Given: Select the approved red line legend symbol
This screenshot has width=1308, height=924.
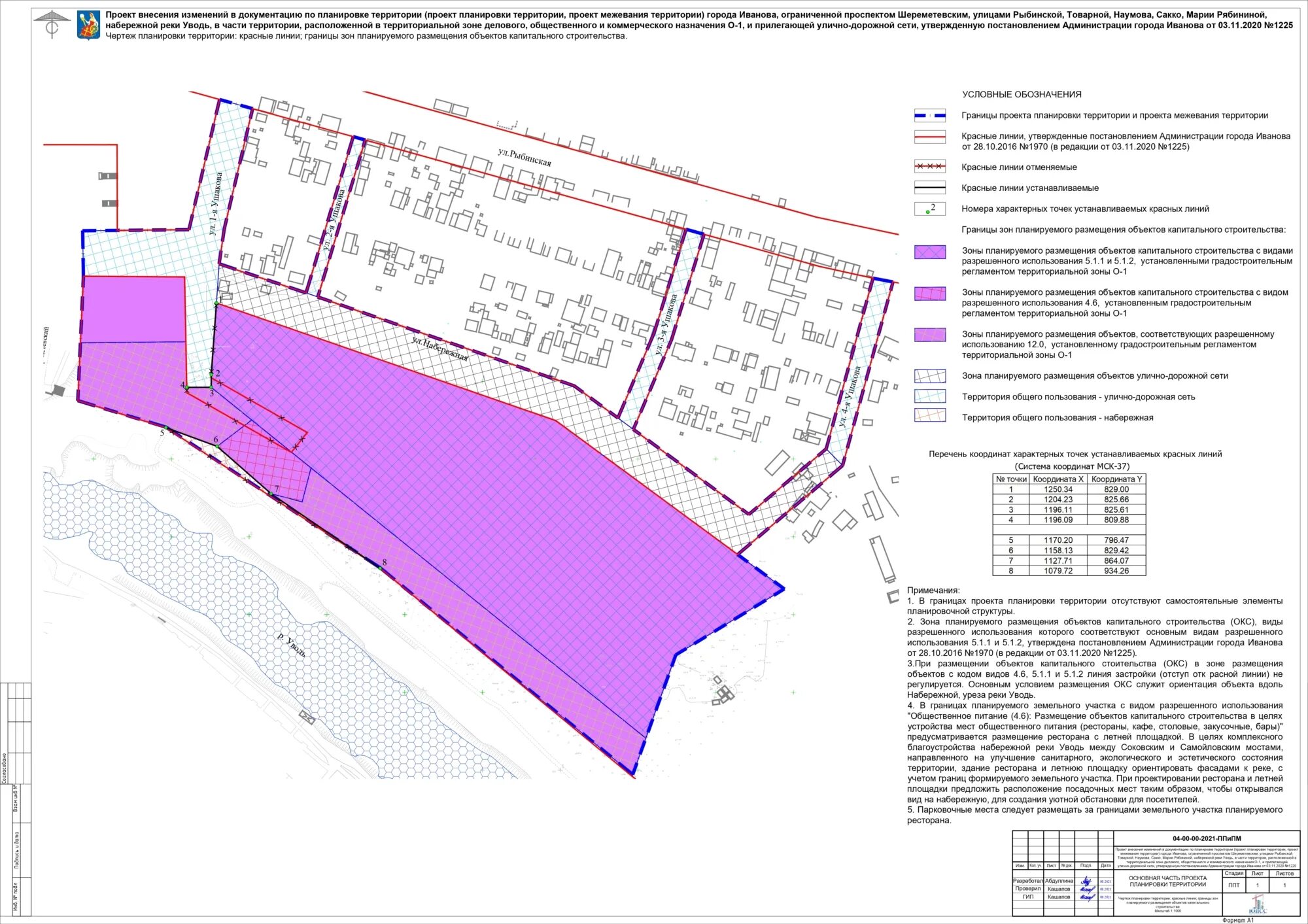Looking at the screenshot, I should tap(929, 137).
